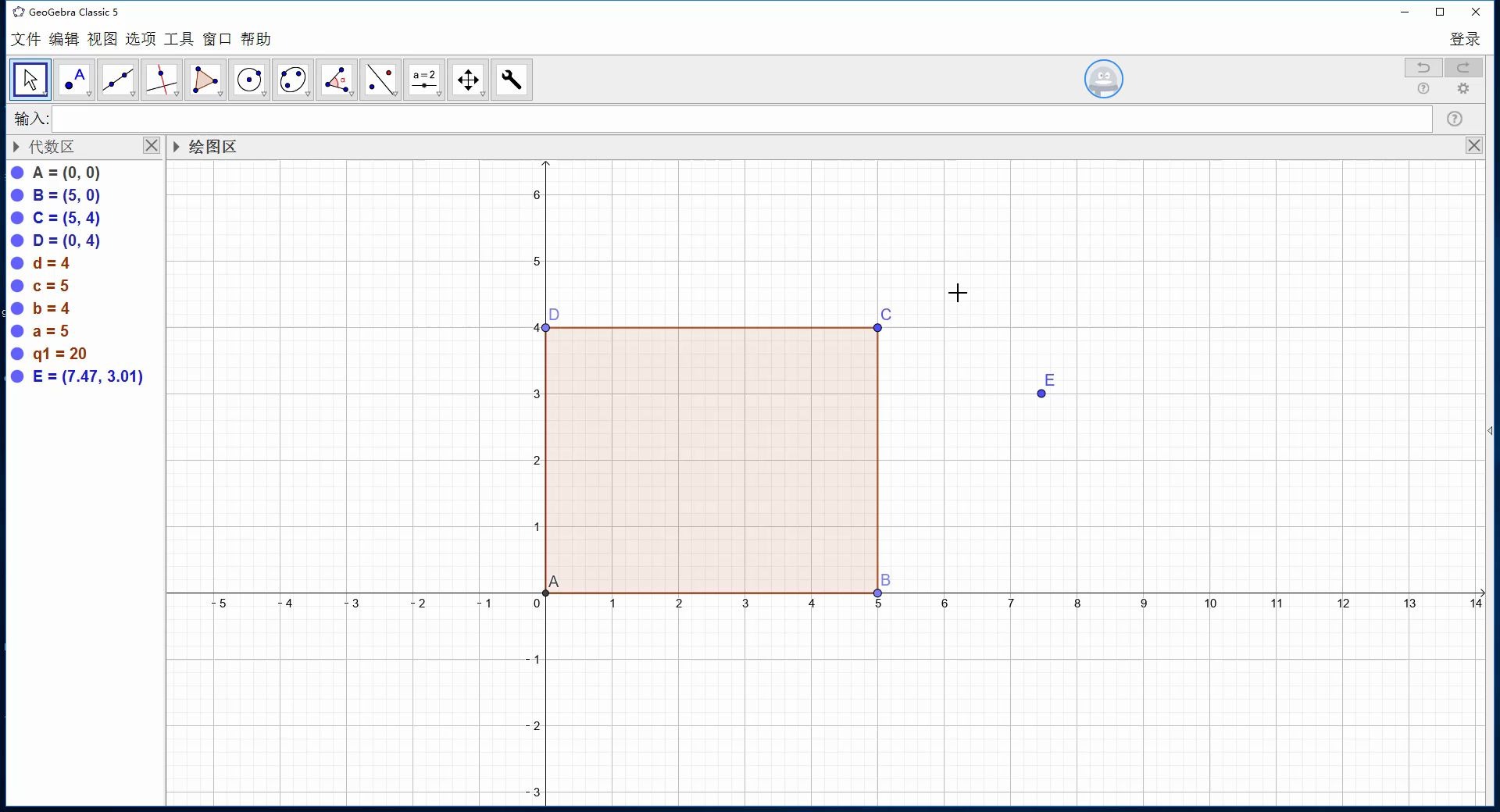Screen dimensions: 1500x812
Task: Select the Line through two points tool
Action: click(x=118, y=79)
